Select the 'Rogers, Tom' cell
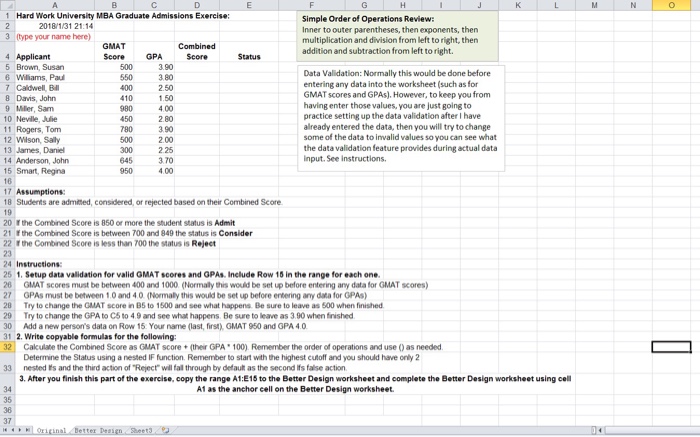Image resolution: width=700 pixels, height=437 pixels. (54, 129)
